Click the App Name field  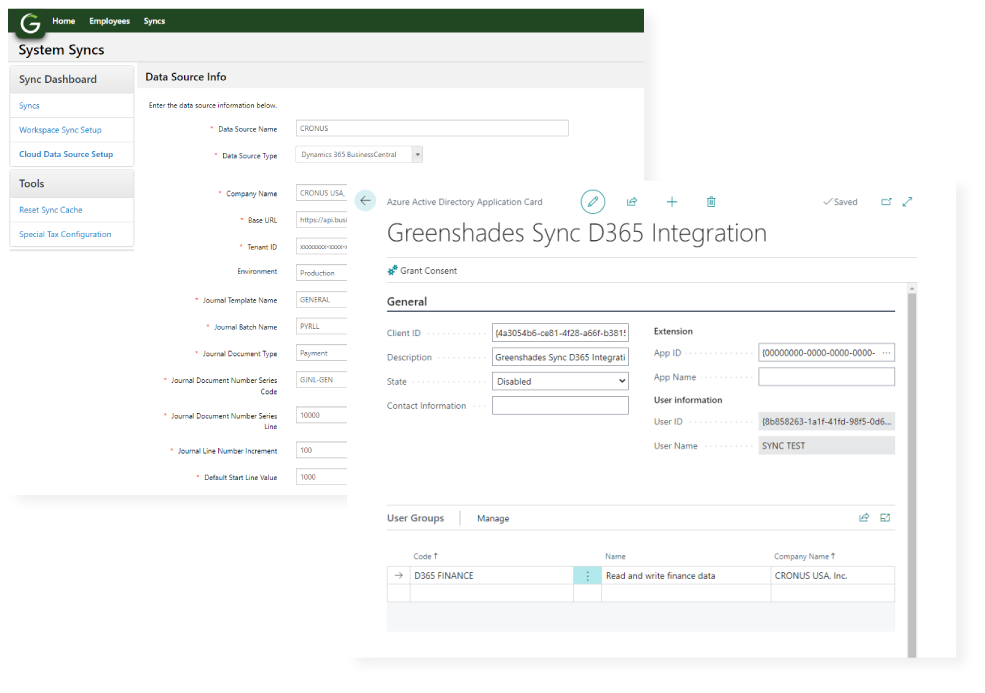[x=826, y=376]
